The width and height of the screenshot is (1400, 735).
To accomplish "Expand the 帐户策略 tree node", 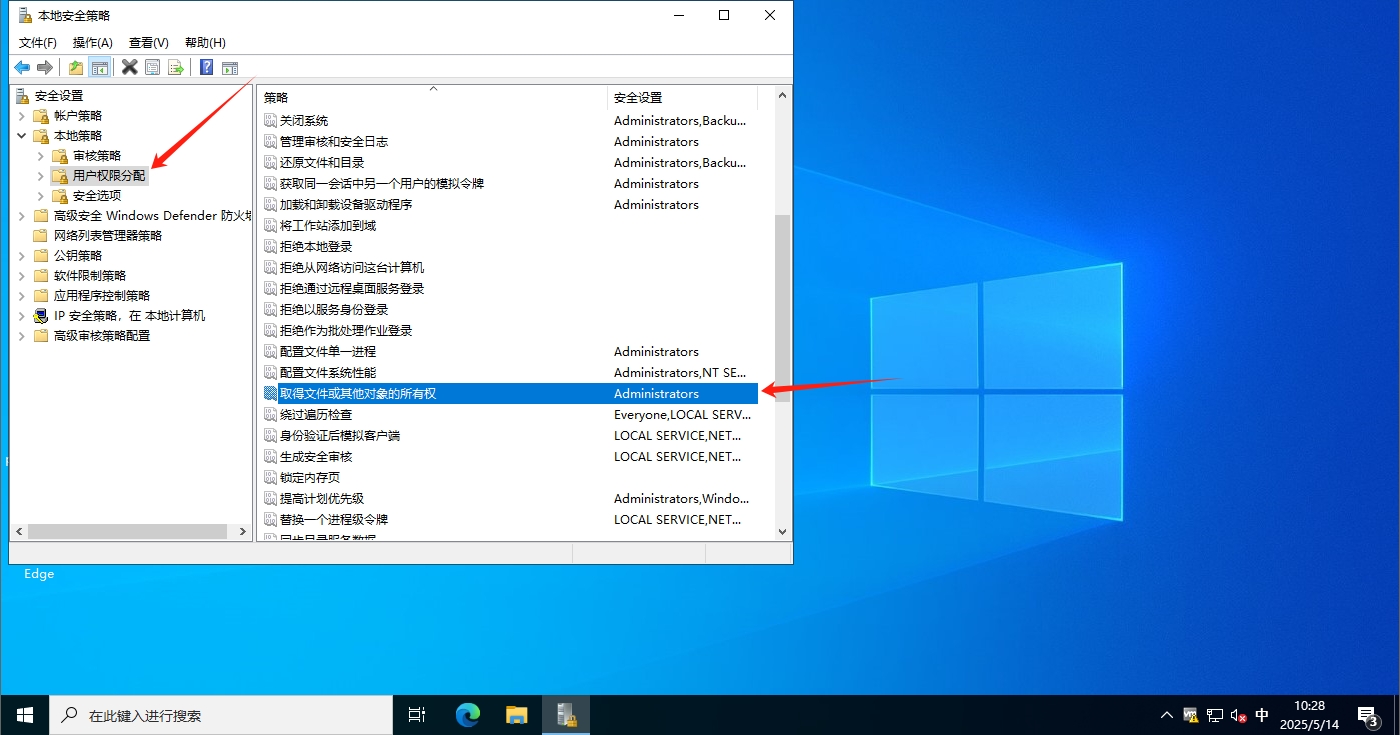I will click(22, 116).
